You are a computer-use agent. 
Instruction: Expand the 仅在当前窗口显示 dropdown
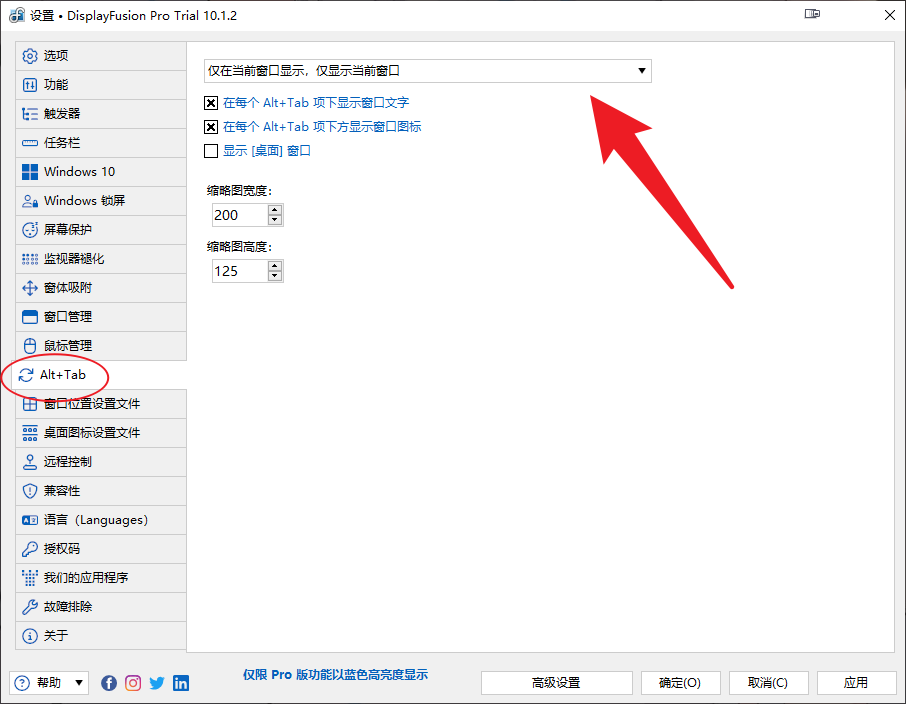pos(427,71)
